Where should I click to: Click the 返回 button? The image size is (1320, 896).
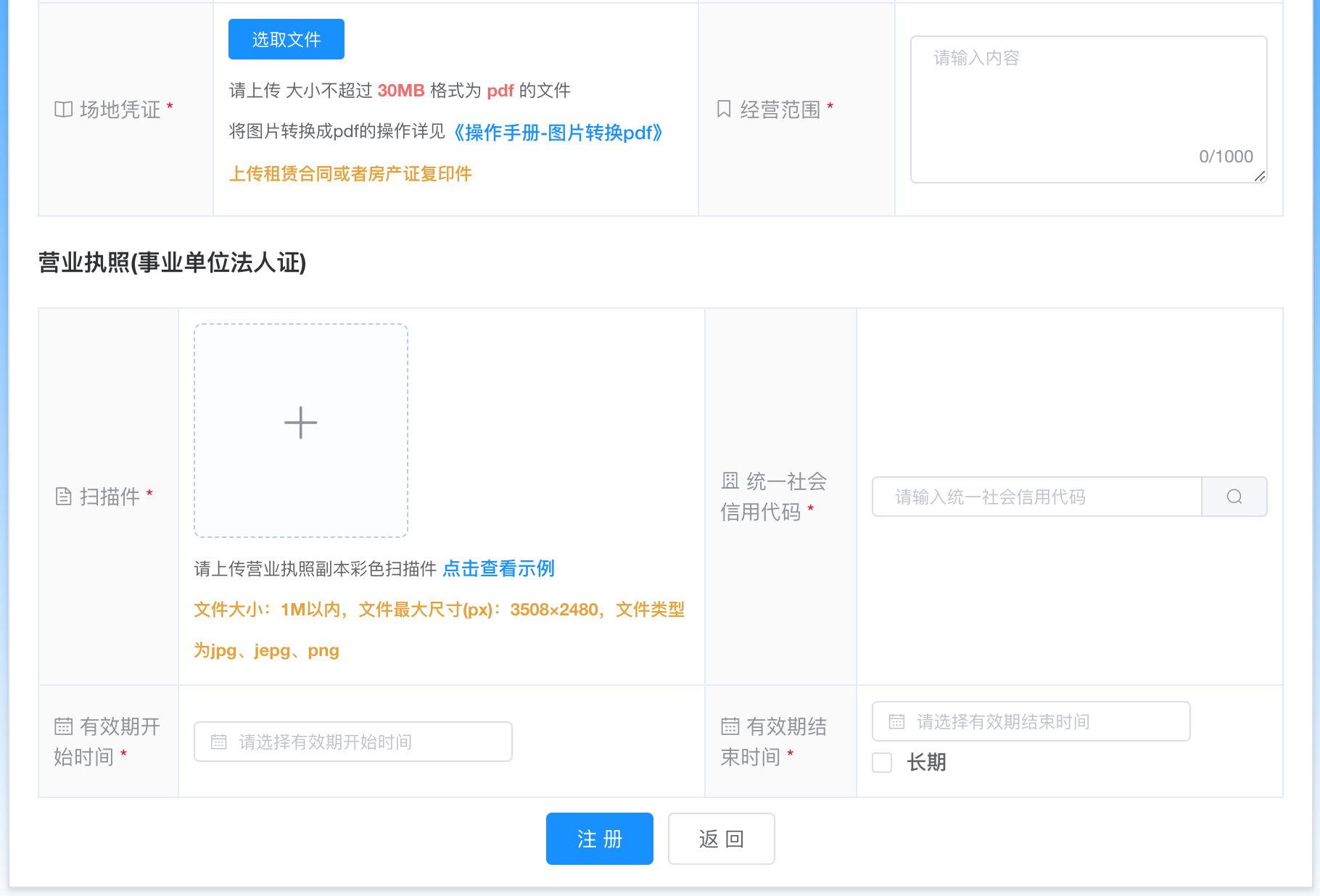pyautogui.click(x=722, y=839)
